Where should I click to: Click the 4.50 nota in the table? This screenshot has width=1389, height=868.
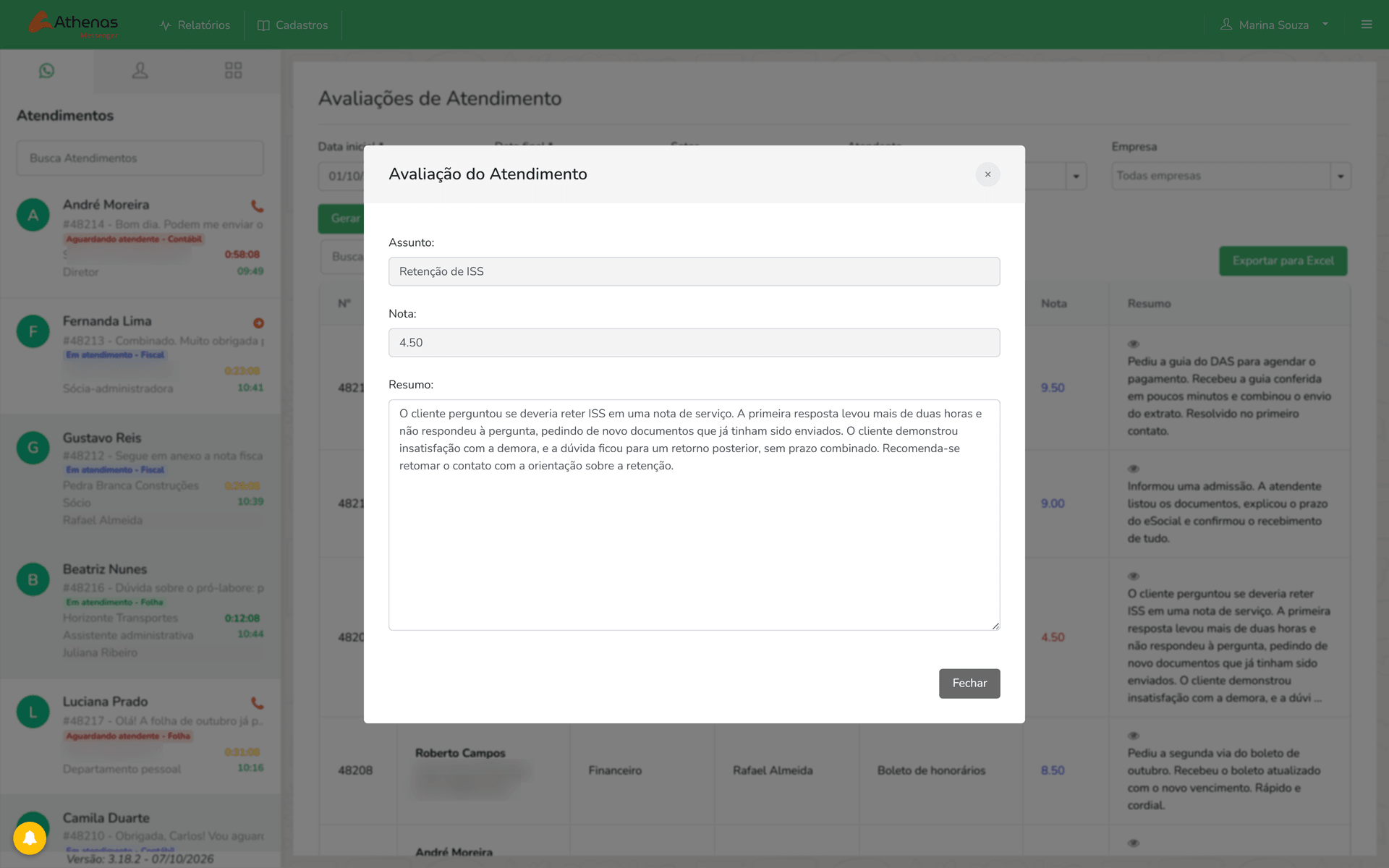pos(1053,637)
